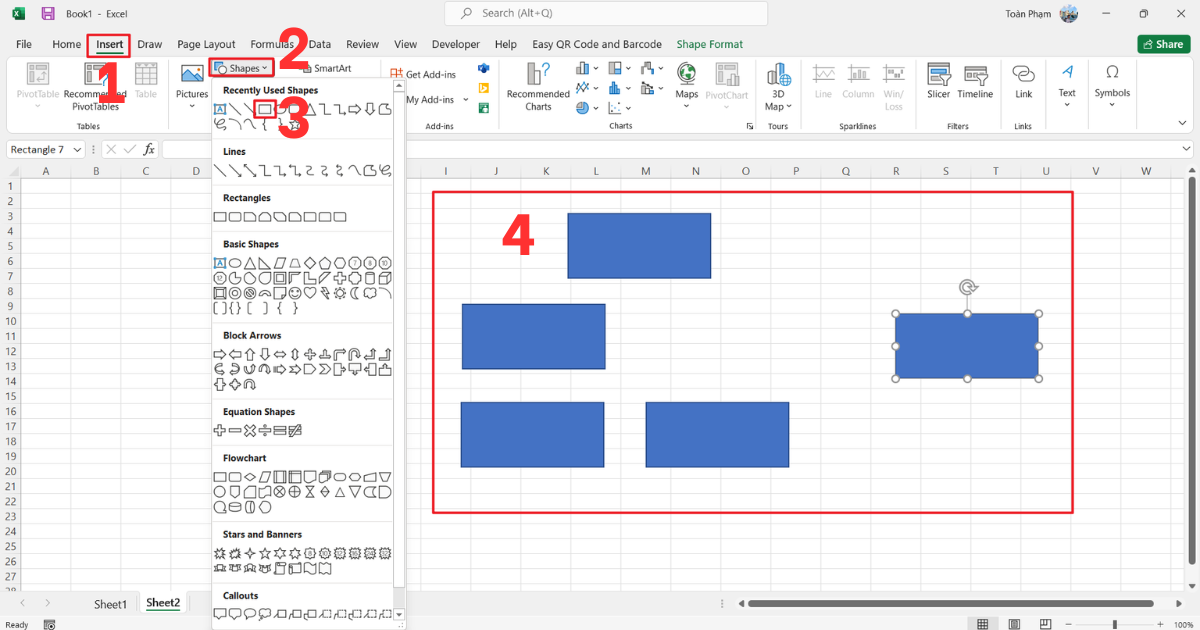Open the Easy QR Code and Barcode tab
The image size is (1200, 630).
(x=597, y=44)
